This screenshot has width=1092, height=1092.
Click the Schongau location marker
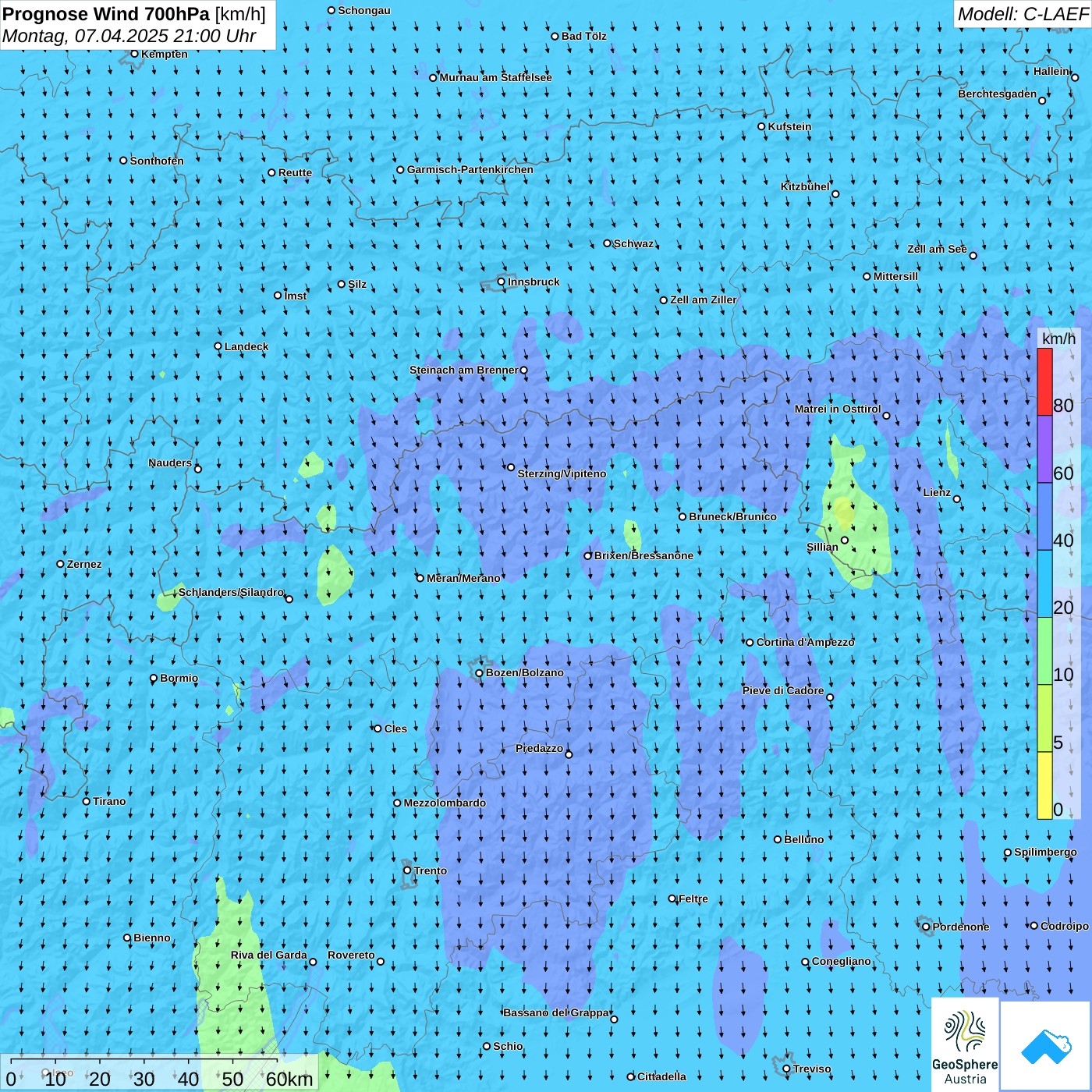click(x=331, y=10)
